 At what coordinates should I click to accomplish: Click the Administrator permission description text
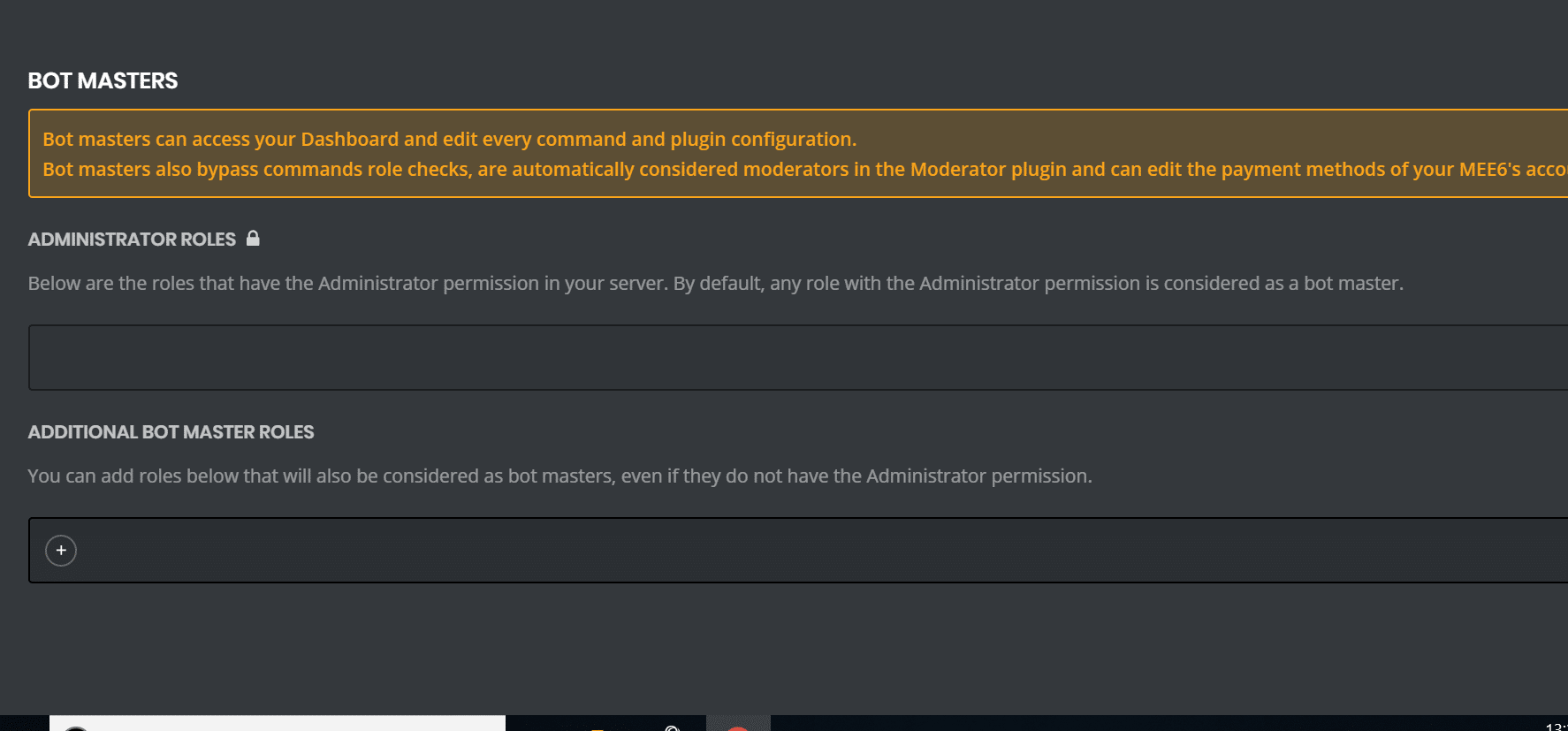(714, 284)
